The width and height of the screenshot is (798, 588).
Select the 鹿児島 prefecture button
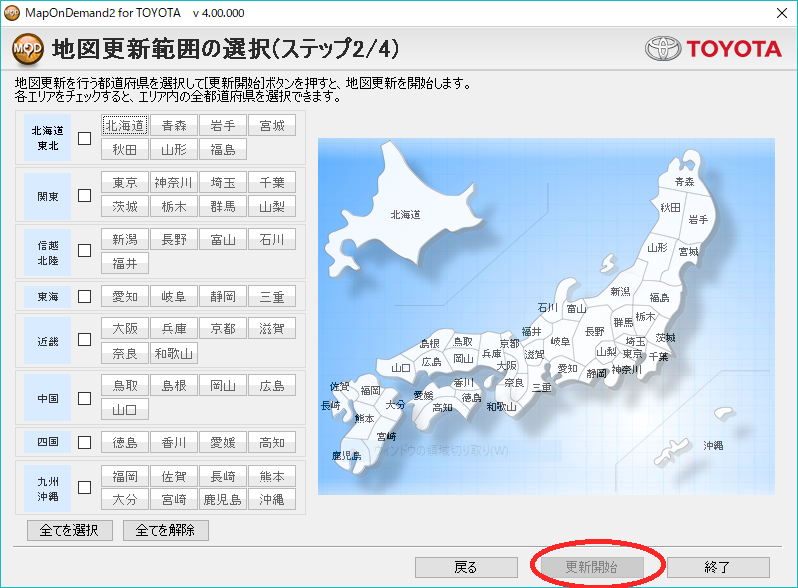223,499
